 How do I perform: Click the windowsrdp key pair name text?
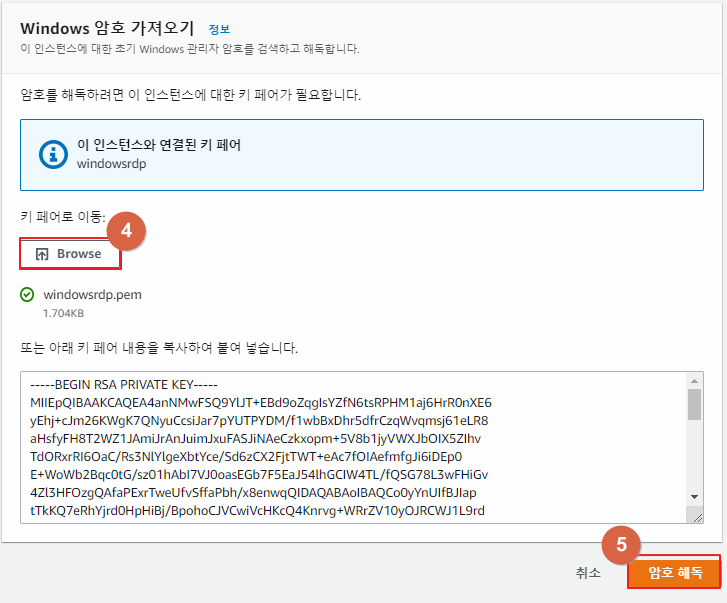pos(111,164)
